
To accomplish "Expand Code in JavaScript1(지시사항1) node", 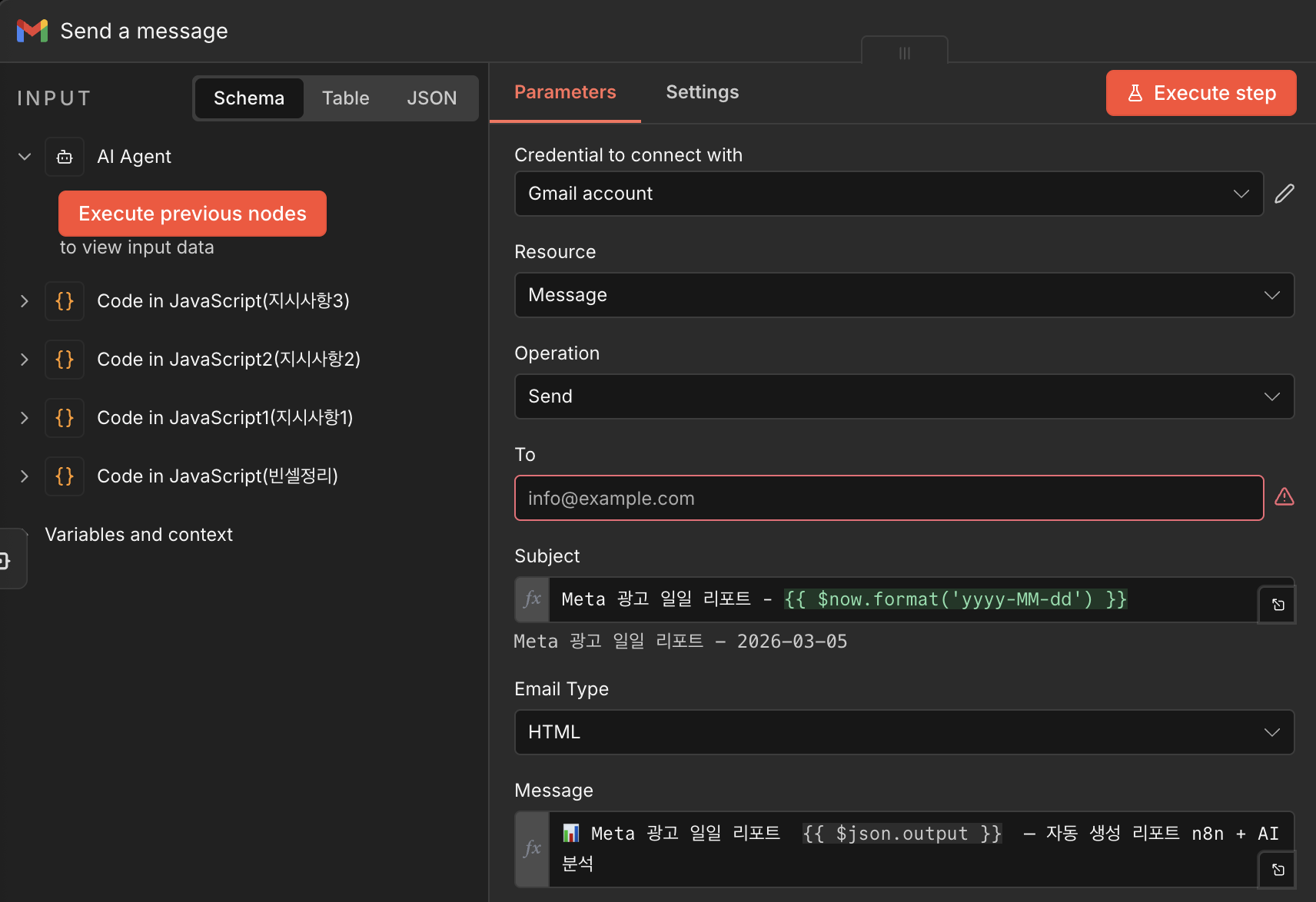I will [x=25, y=418].
